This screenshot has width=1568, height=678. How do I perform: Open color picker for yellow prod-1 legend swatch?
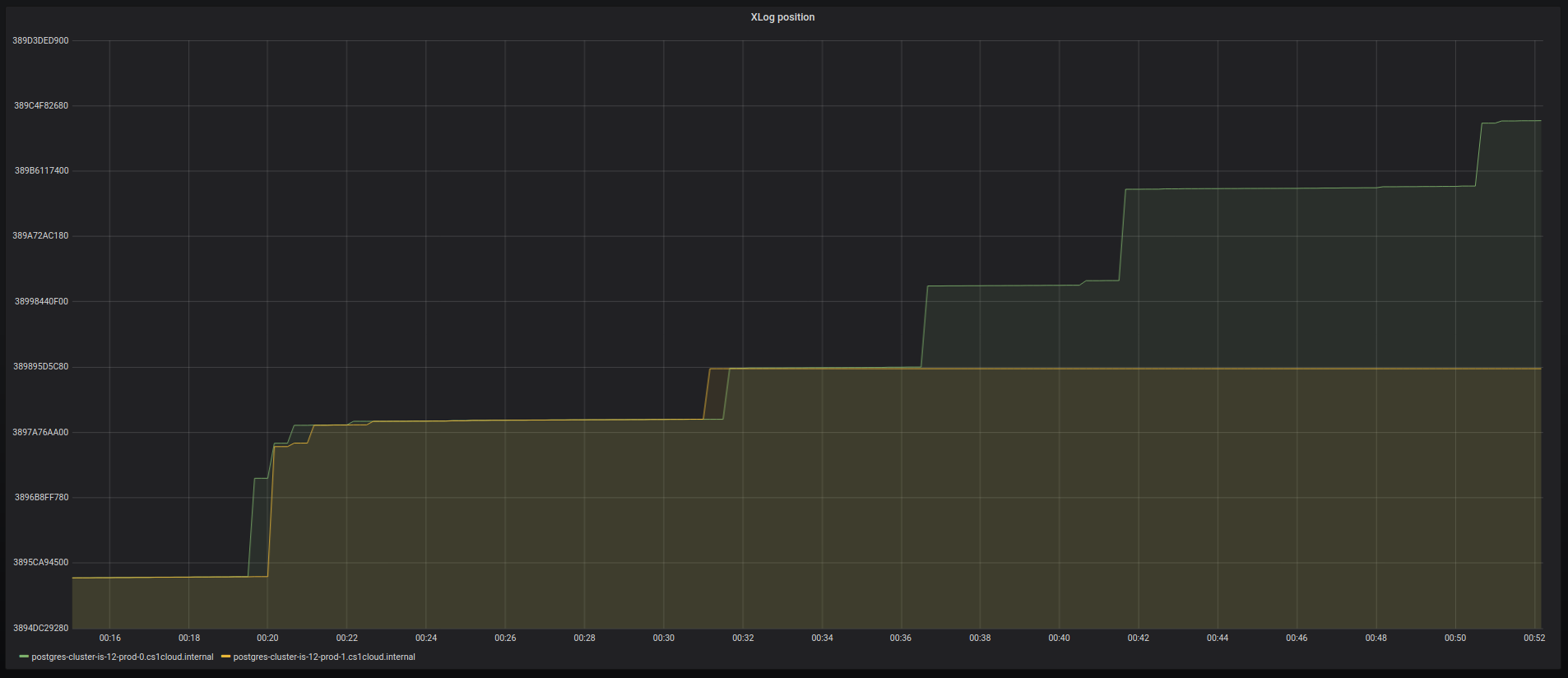point(225,657)
